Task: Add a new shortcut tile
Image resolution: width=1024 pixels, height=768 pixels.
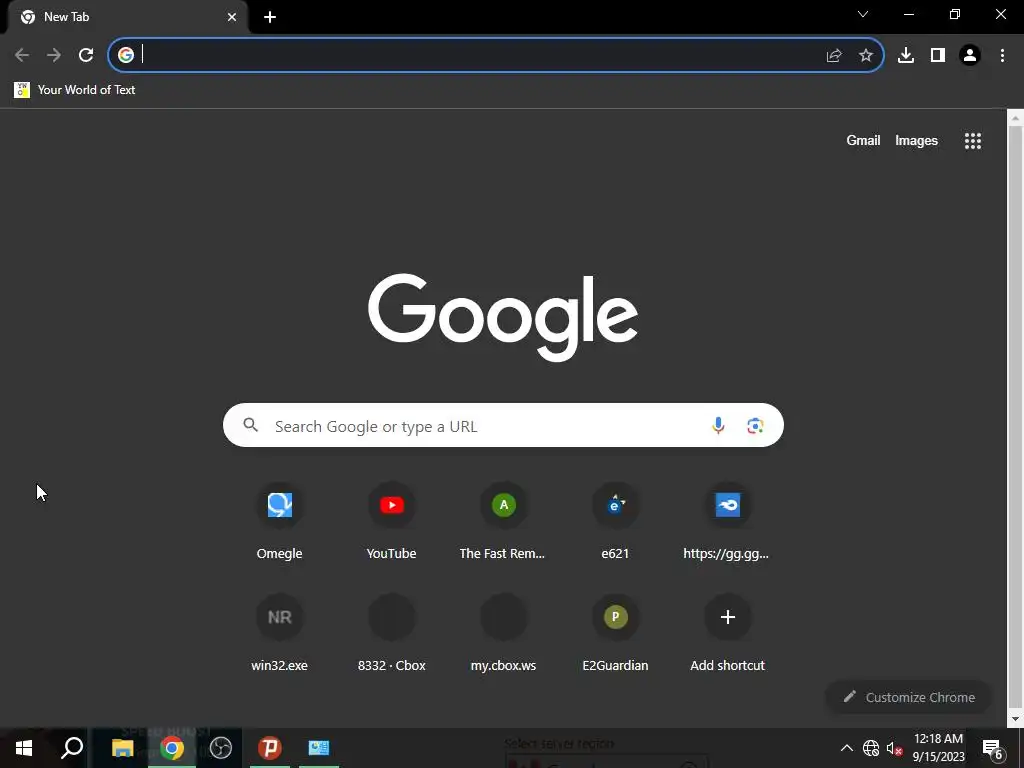Action: (728, 633)
